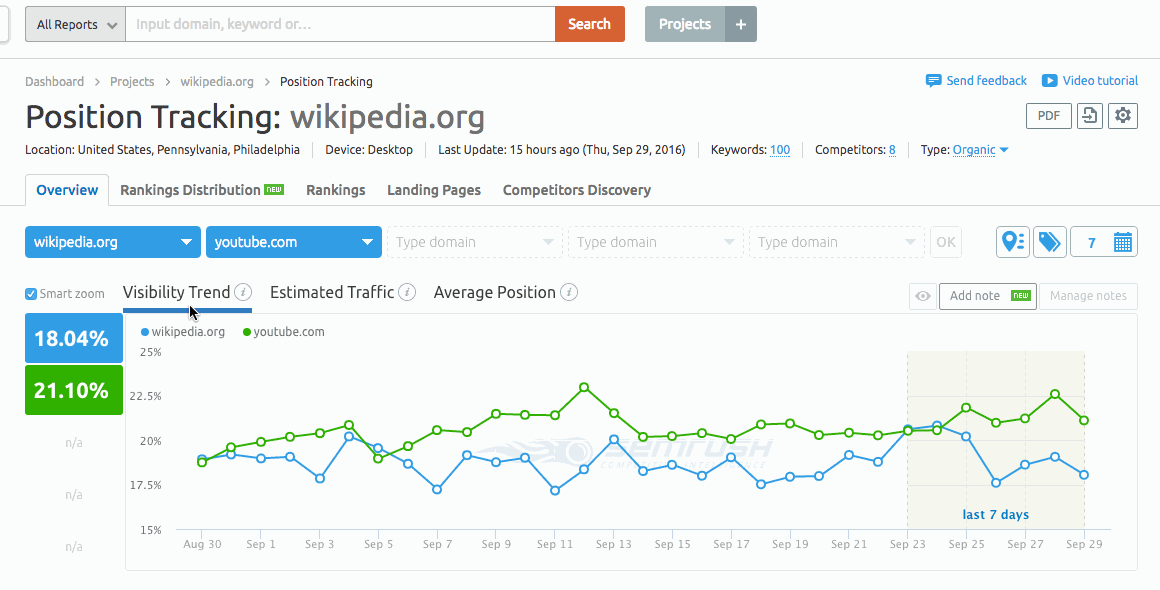This screenshot has height=590, width=1160.
Task: Click the orange Search button
Action: (x=590, y=24)
